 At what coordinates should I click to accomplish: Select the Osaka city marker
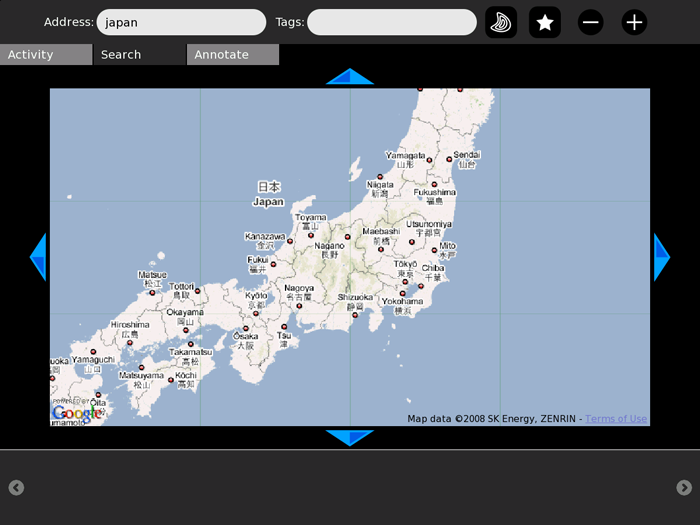245,329
